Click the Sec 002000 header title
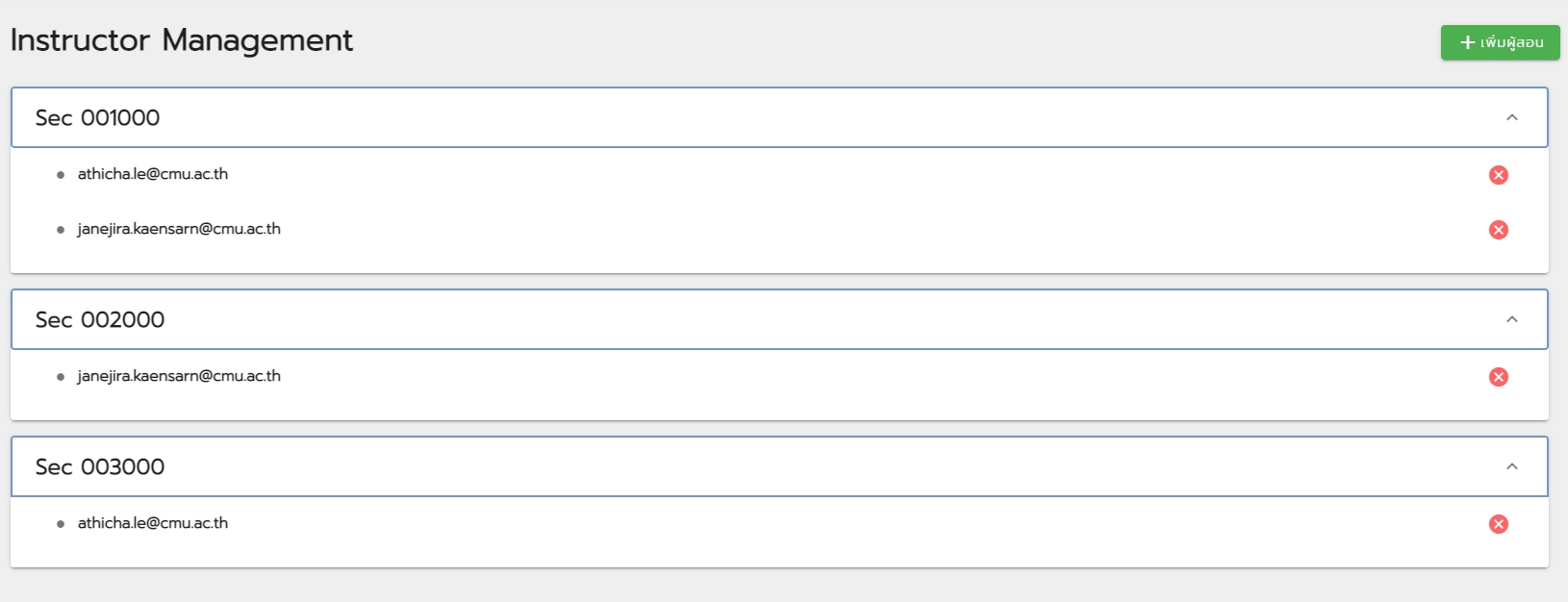 pyautogui.click(x=100, y=320)
